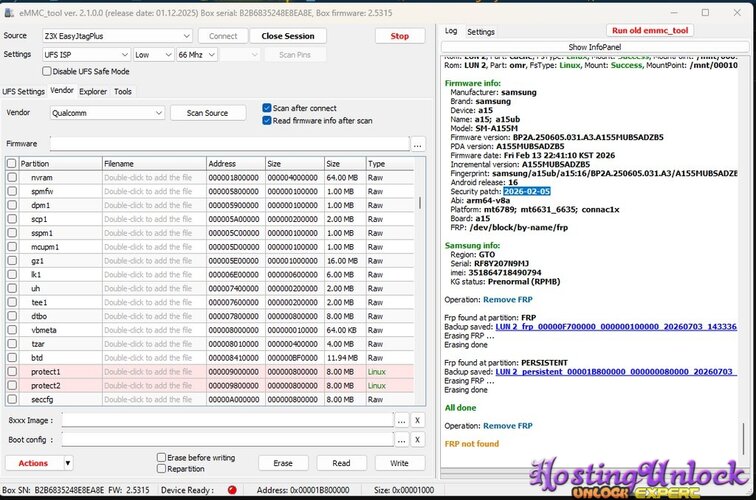Clear the Boot config field with X
Image resolution: width=756 pixels, height=500 pixels.
418,440
